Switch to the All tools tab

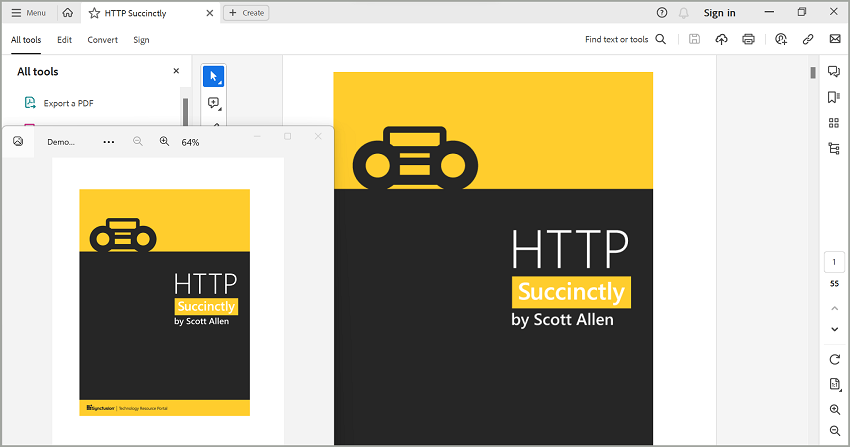click(x=26, y=40)
